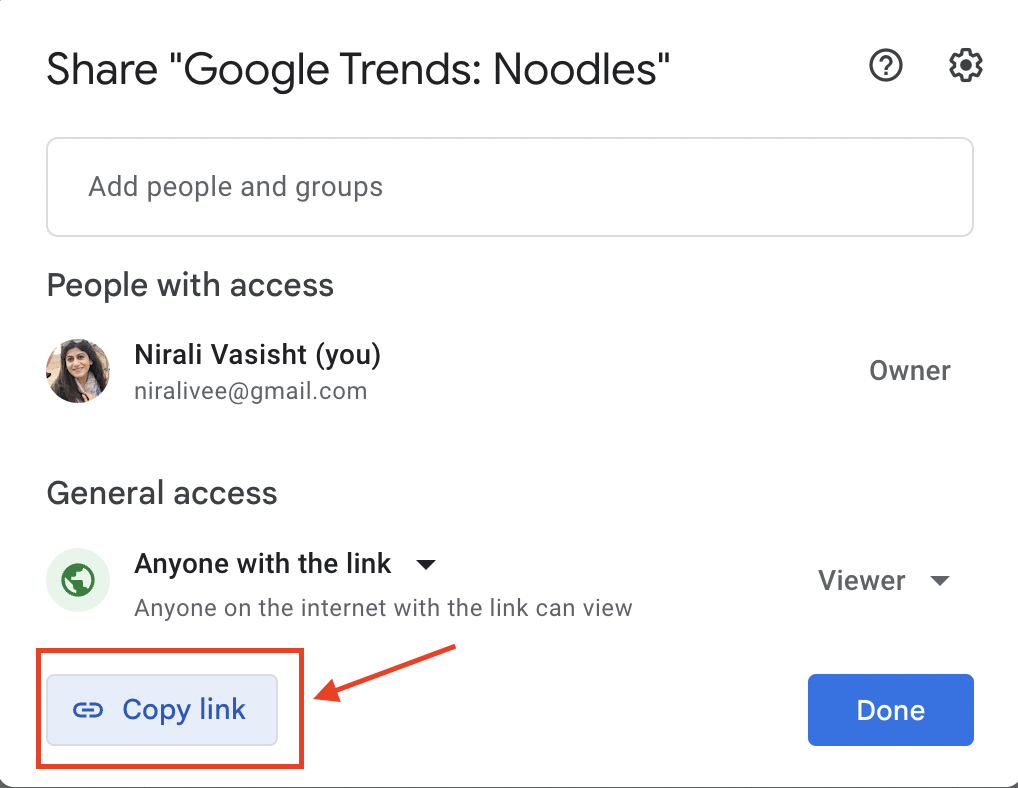The height and width of the screenshot is (788, 1018).
Task: Select the Nirali Vasisht (you) name
Action: click(x=257, y=354)
